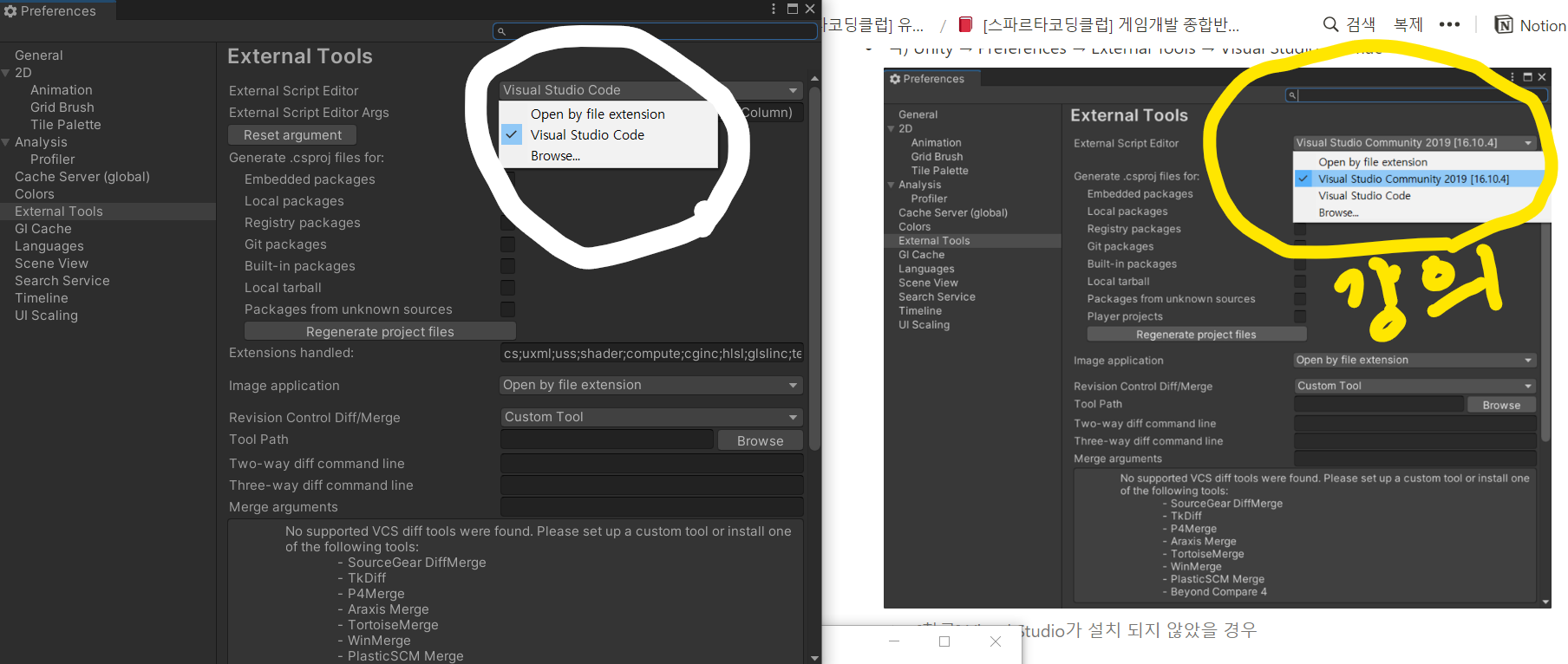1568x664 pixels.
Task: Open the Custom Tool dropdown in the Unity window
Action: (x=651, y=417)
